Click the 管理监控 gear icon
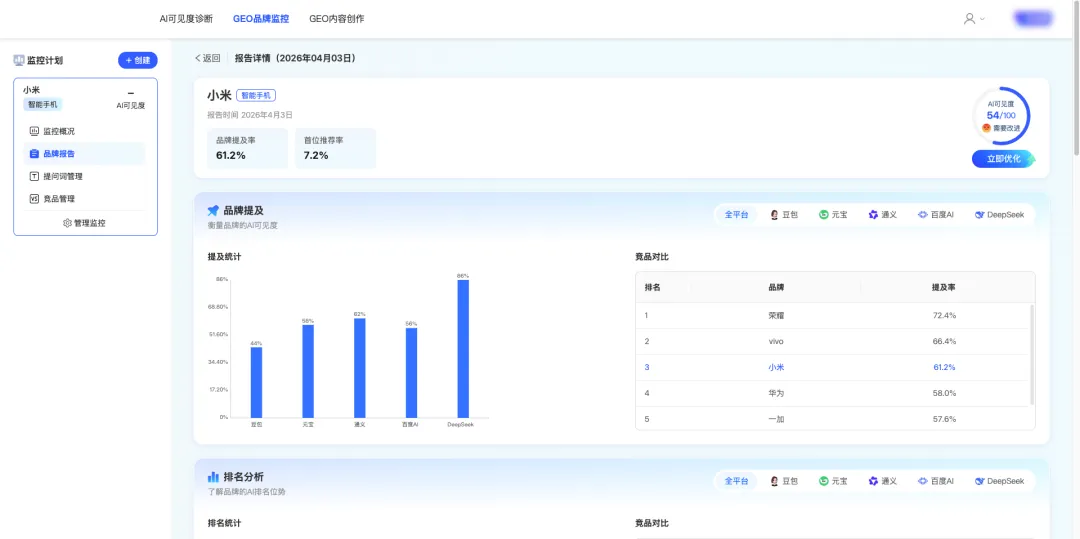The height and width of the screenshot is (539, 1080). (x=68, y=223)
